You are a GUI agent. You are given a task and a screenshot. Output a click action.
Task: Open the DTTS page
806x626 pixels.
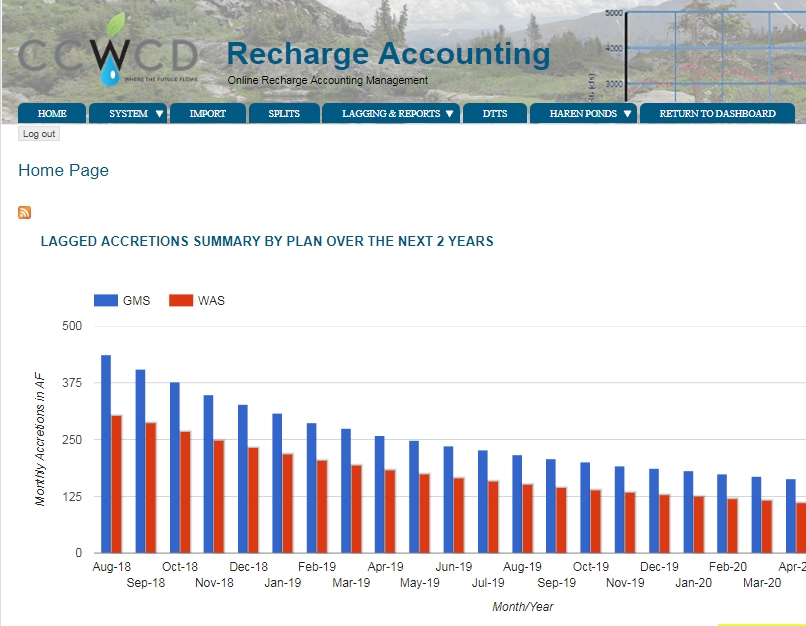coord(494,113)
